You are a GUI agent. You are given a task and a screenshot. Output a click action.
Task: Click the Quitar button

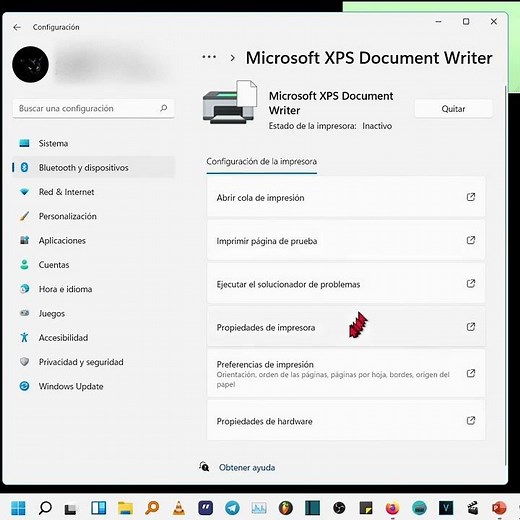pyautogui.click(x=453, y=109)
